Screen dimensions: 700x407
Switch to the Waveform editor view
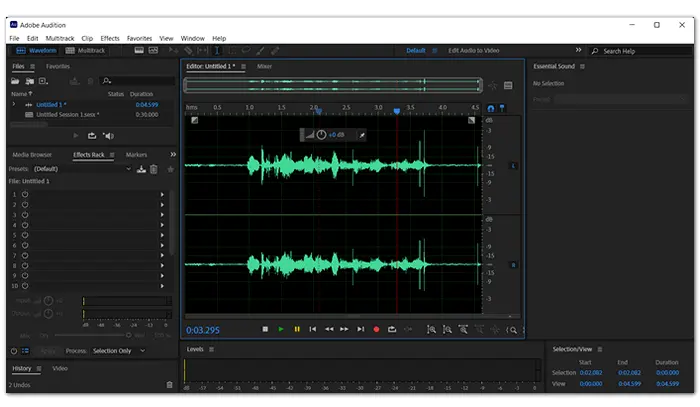36,50
